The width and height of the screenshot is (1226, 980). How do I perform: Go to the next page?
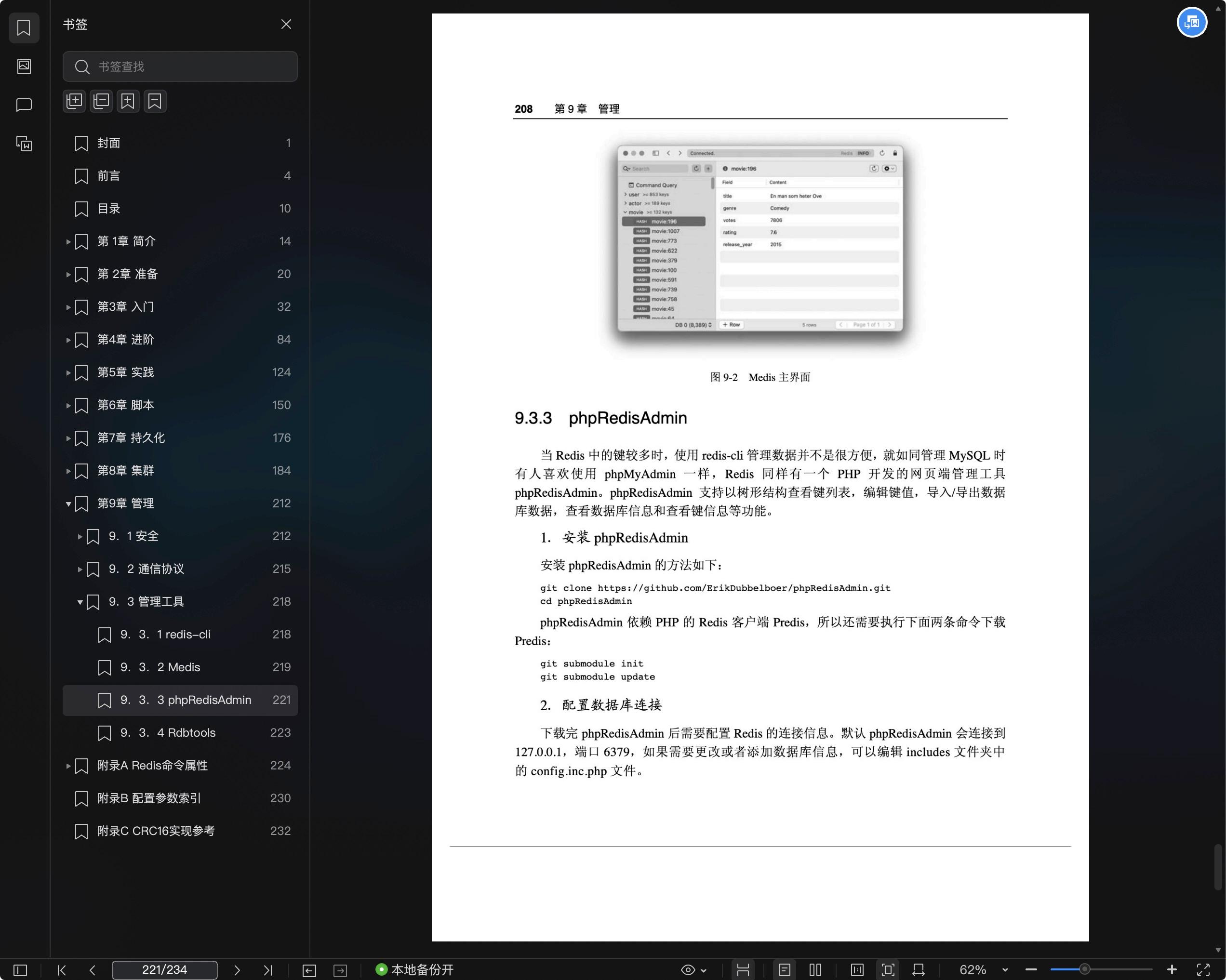[x=237, y=970]
